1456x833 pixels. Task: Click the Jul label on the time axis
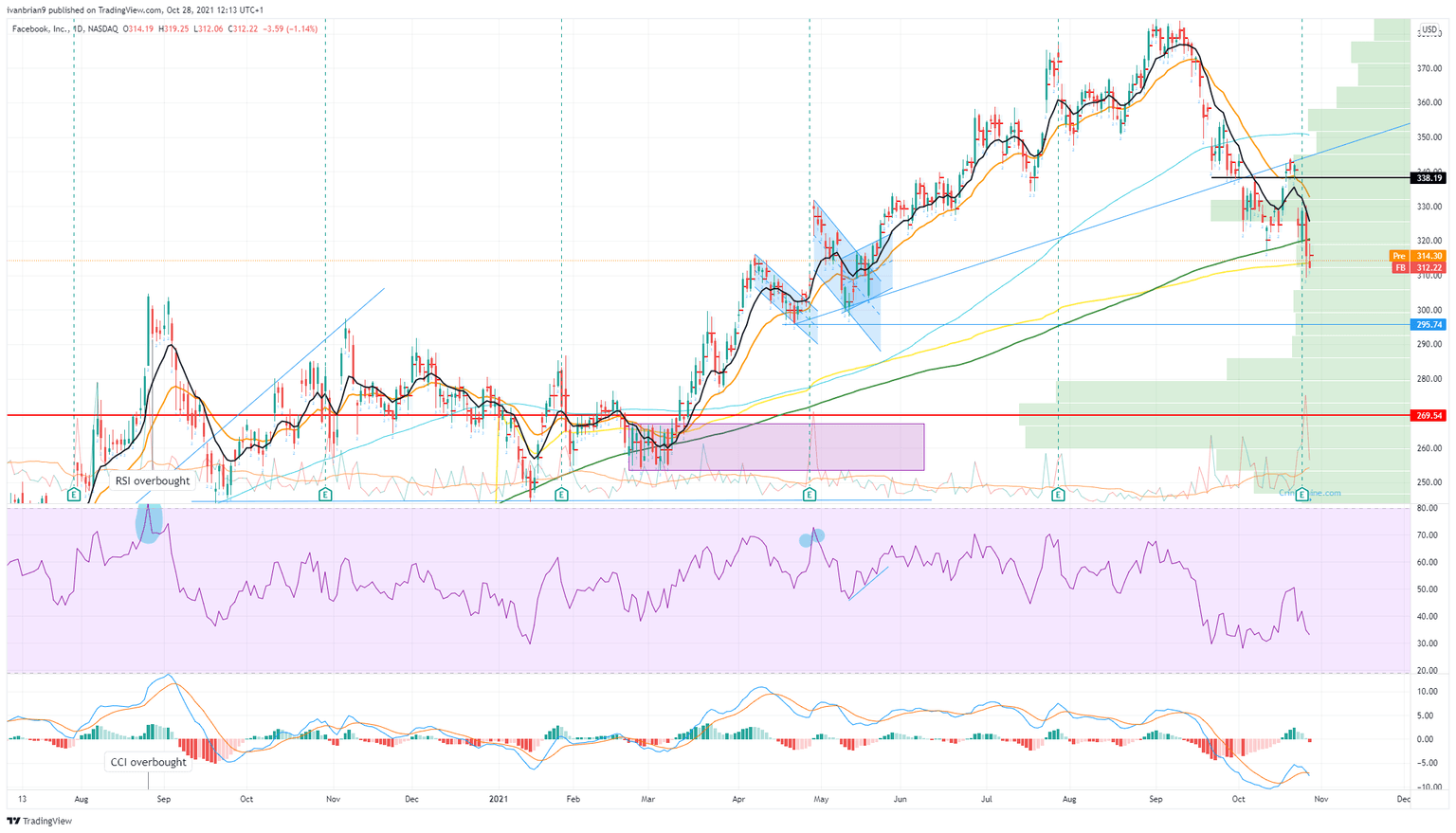tap(987, 800)
